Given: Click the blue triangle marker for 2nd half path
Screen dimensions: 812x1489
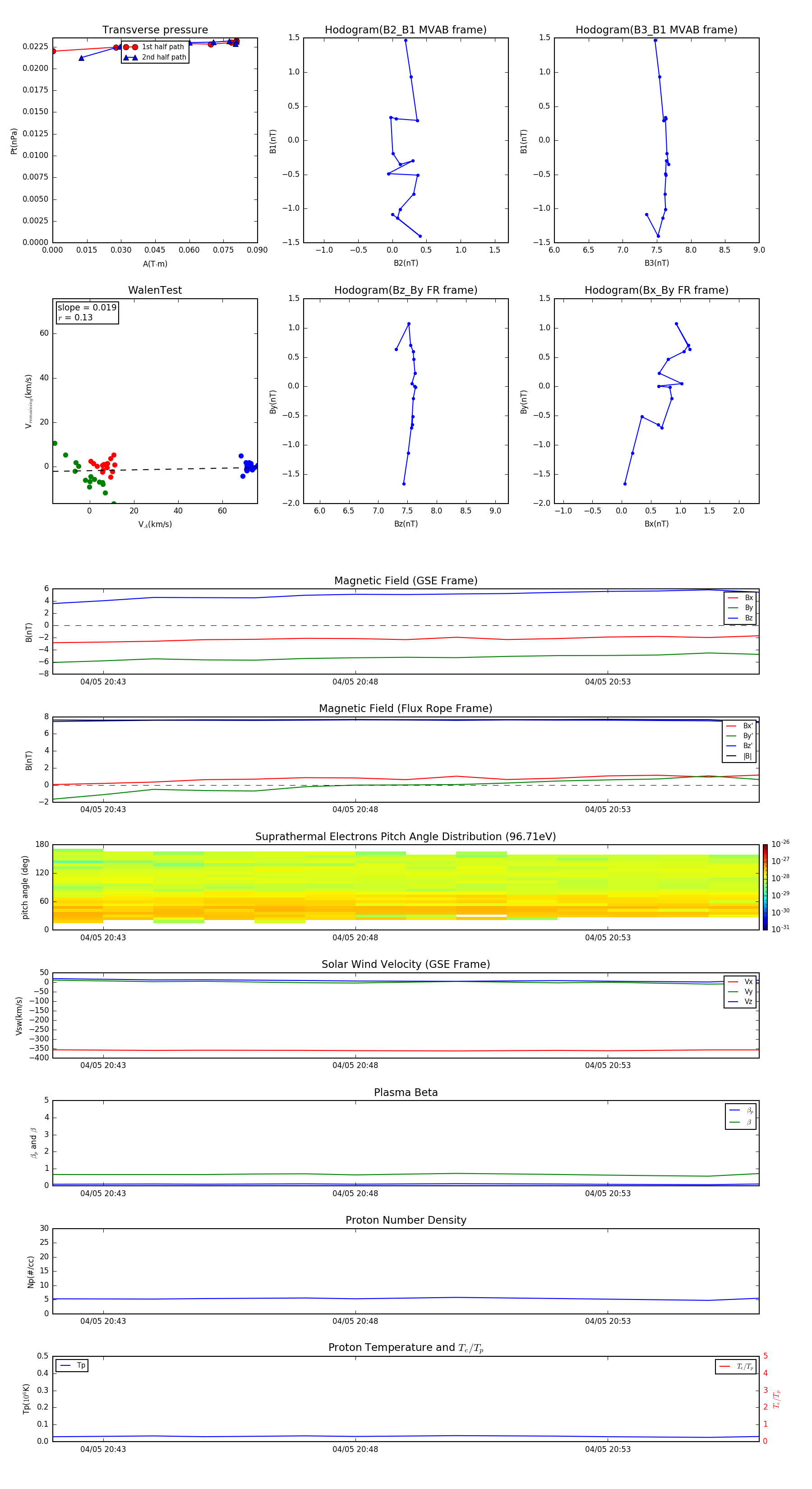Looking at the screenshot, I should point(131,57).
